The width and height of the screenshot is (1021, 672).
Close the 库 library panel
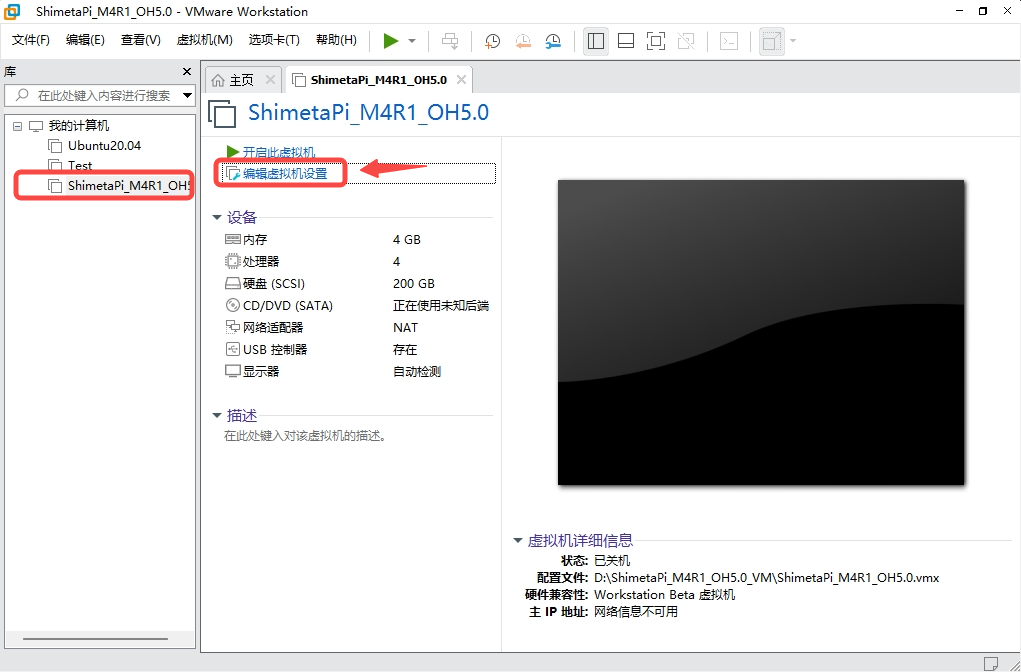(x=187, y=72)
